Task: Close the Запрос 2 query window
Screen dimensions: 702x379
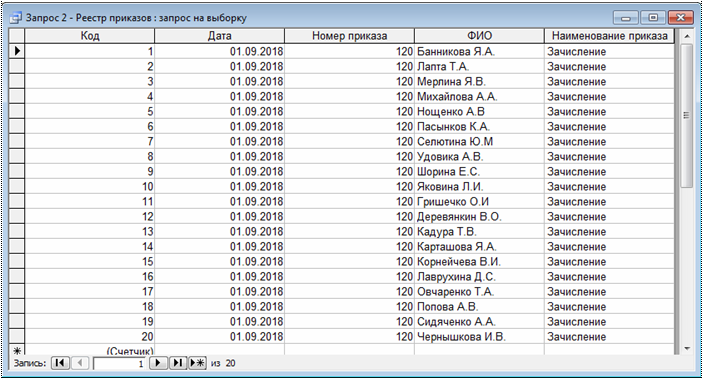Action: pyautogui.click(x=681, y=17)
